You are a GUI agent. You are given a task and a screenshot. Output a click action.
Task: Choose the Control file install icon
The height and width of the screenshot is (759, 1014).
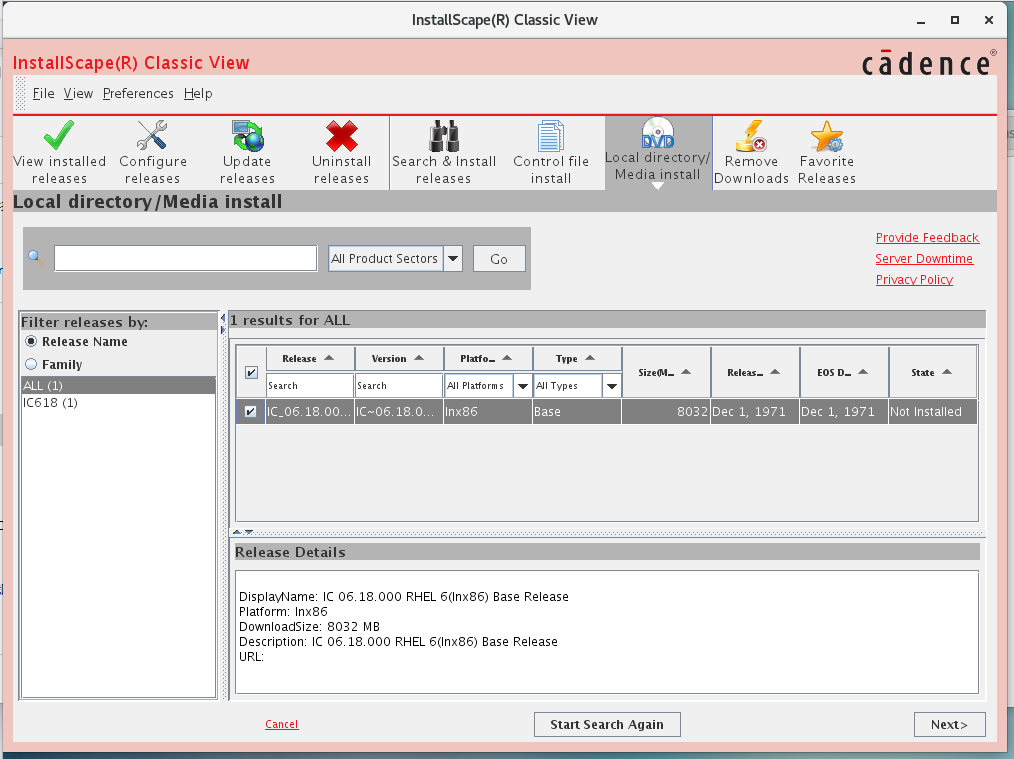tap(551, 136)
